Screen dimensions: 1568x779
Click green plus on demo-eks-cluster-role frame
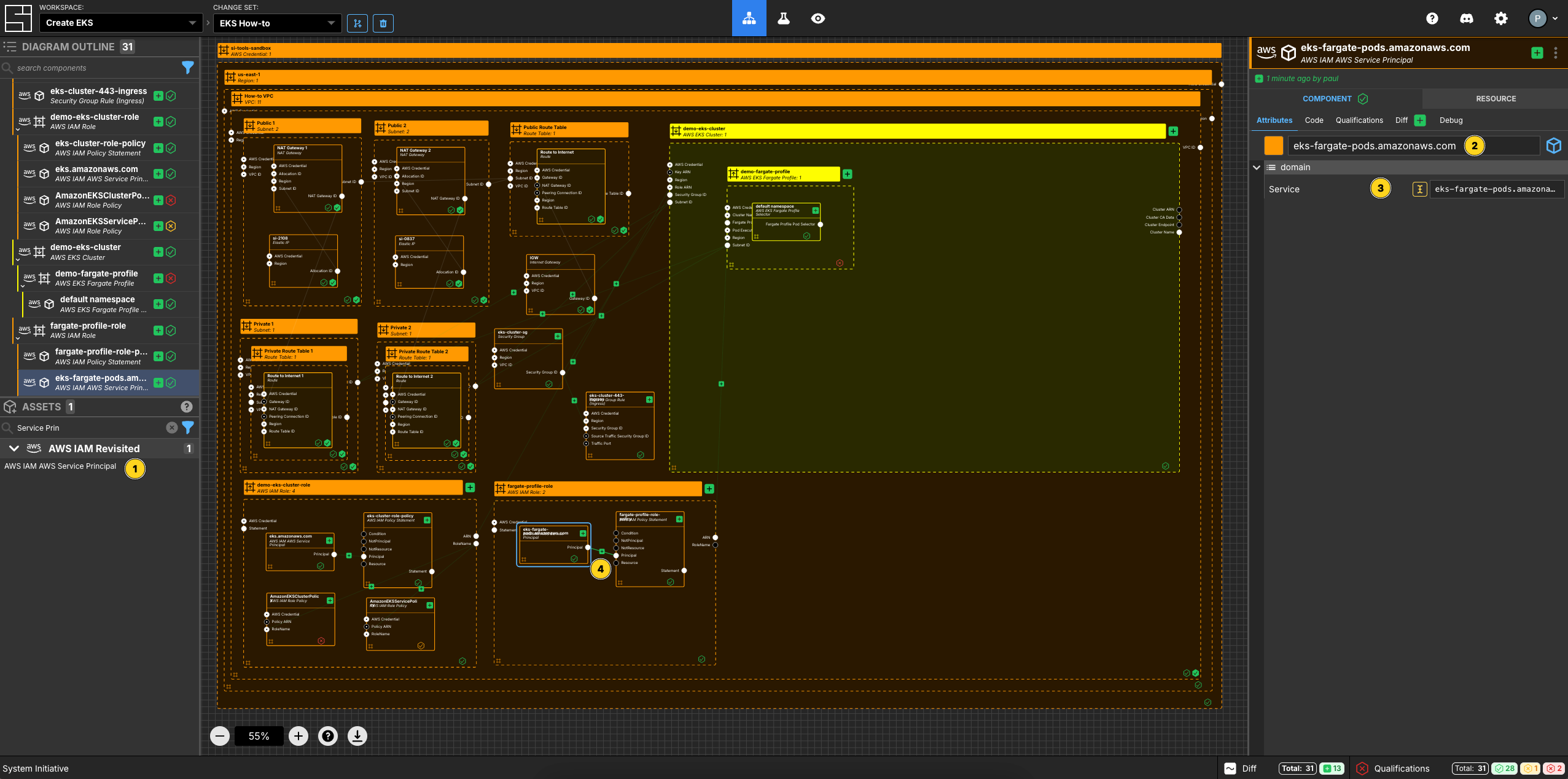[x=470, y=487]
